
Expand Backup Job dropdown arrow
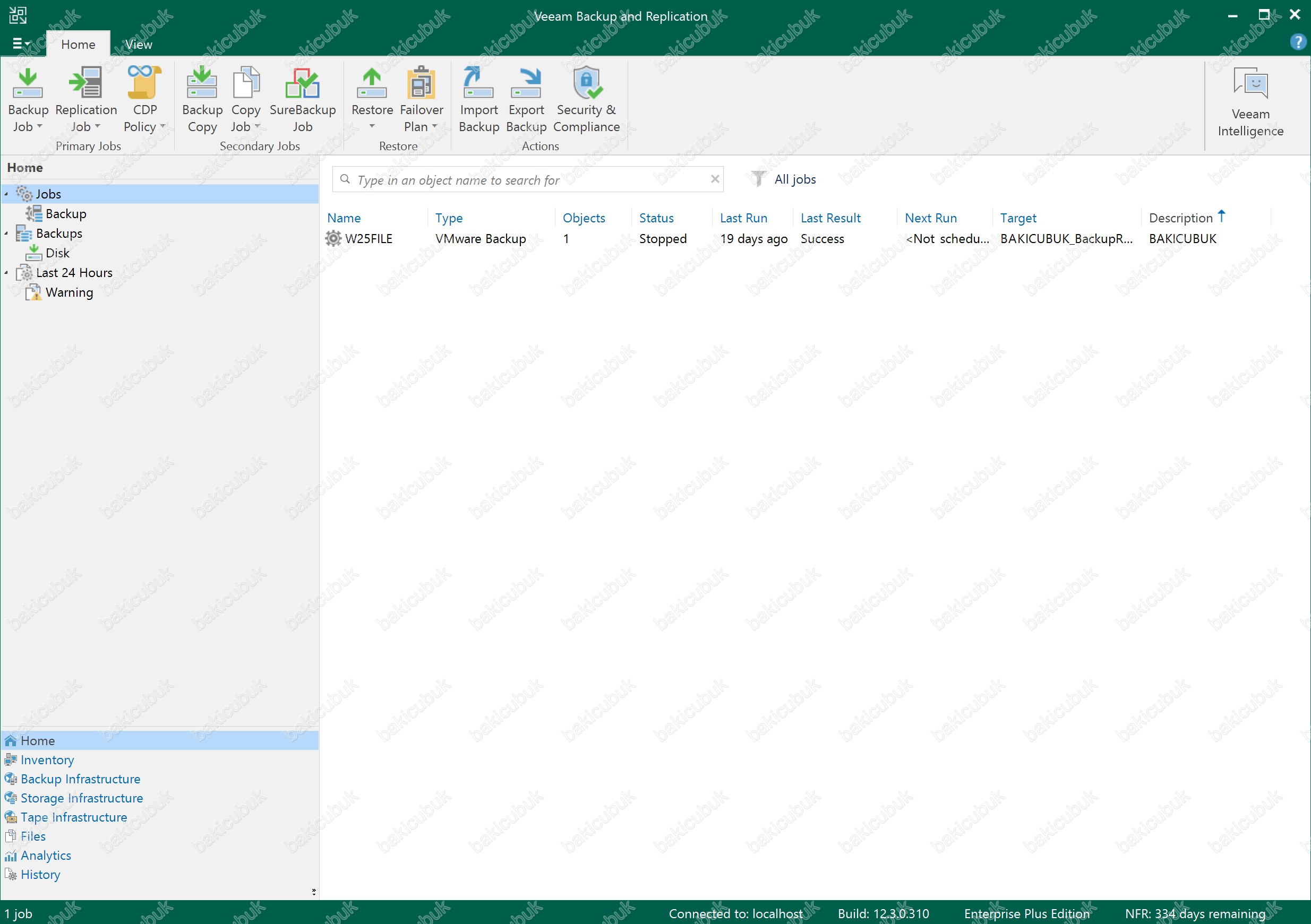tap(39, 126)
